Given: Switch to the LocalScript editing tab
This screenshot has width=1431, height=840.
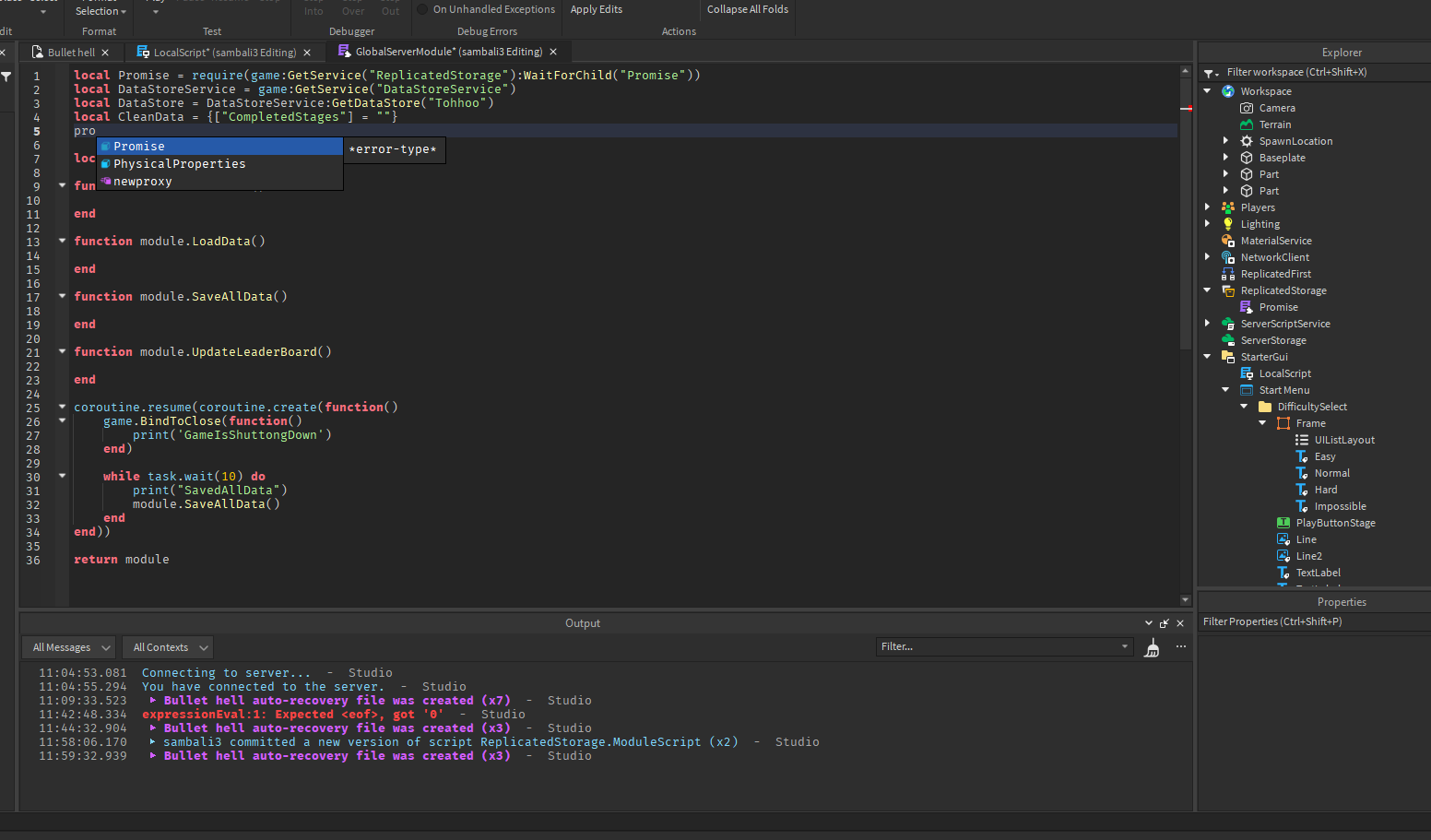Looking at the screenshot, I should (x=221, y=52).
